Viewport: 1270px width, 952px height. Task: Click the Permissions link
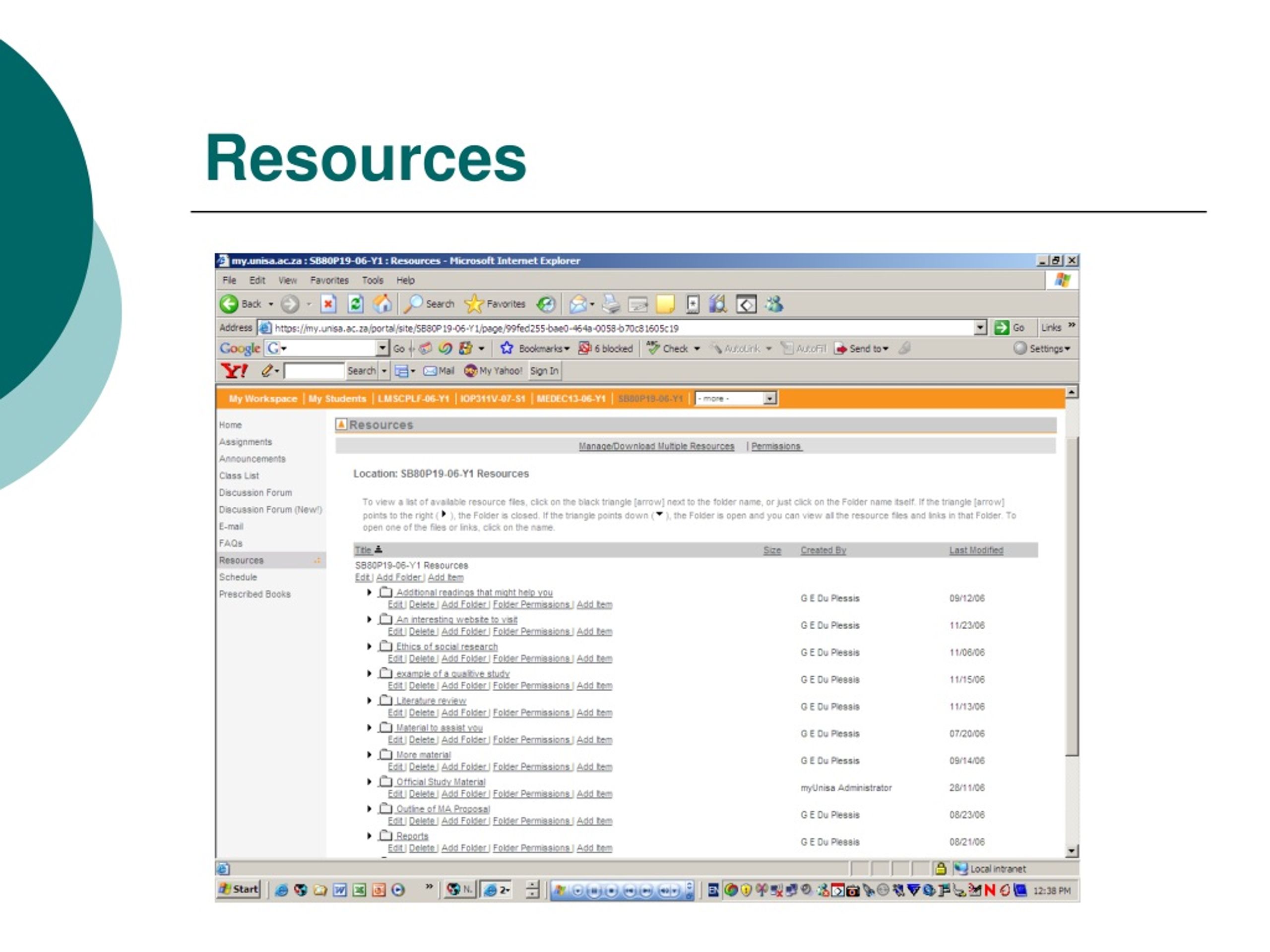pyautogui.click(x=776, y=446)
